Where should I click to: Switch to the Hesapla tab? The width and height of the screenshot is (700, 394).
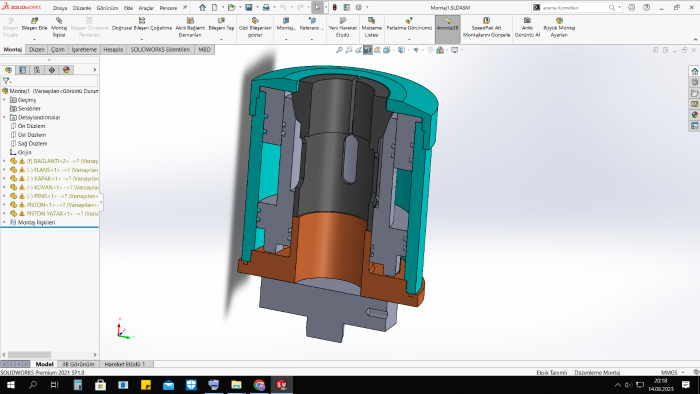(x=113, y=50)
